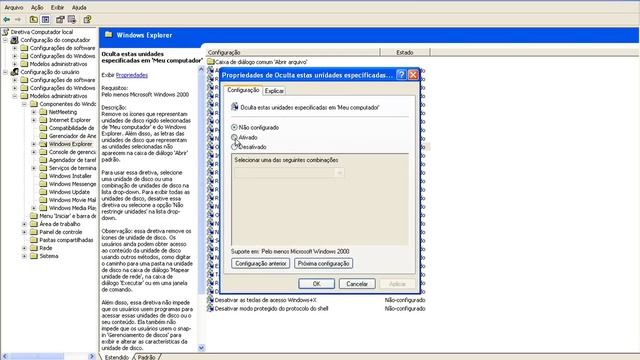Select the Ativado radio button
Screen dimensions: 640x360
234,137
